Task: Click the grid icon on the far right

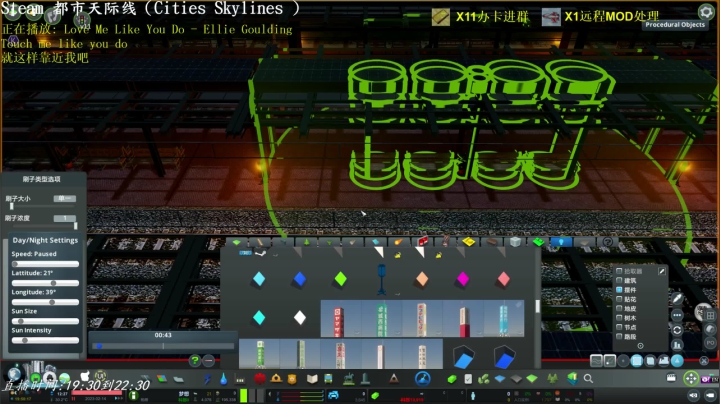Action: point(710,316)
